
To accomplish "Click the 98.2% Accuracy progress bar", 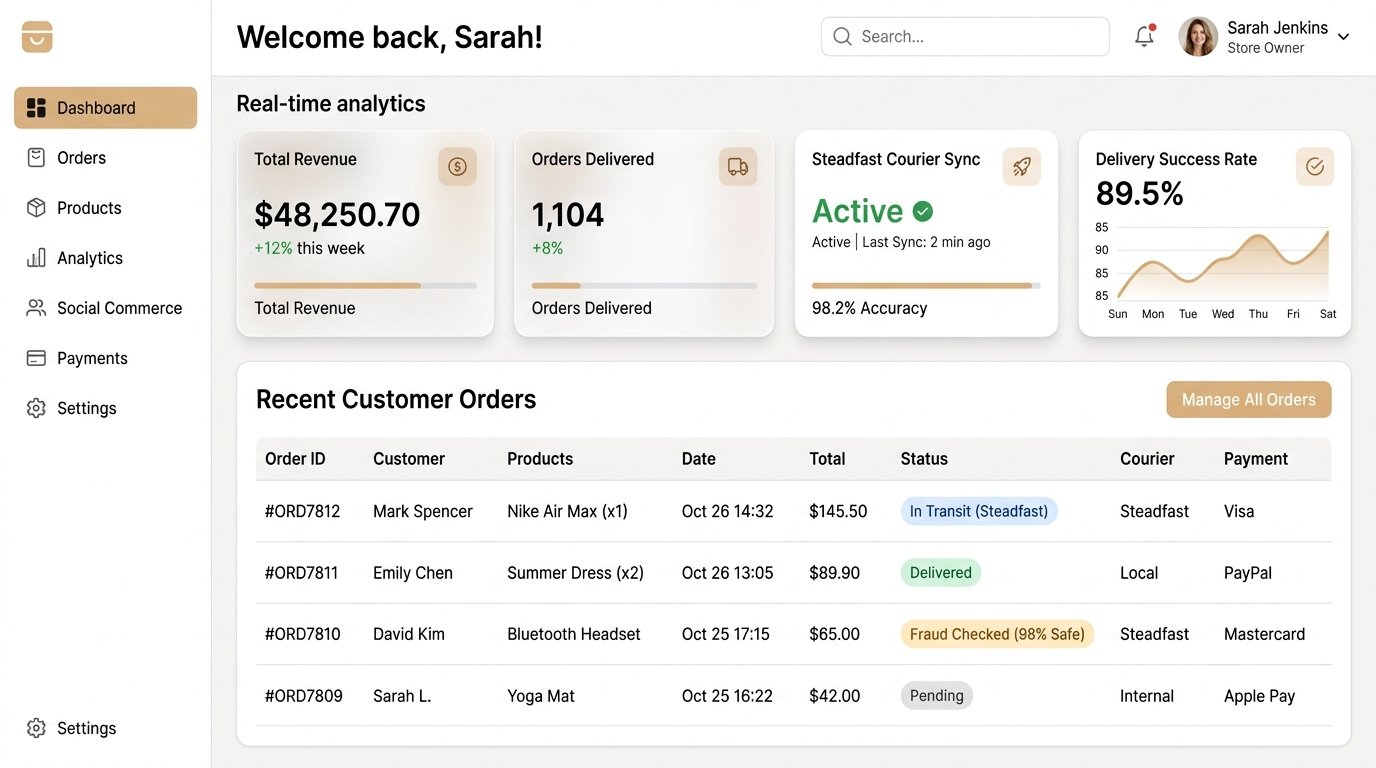I will (926, 286).
